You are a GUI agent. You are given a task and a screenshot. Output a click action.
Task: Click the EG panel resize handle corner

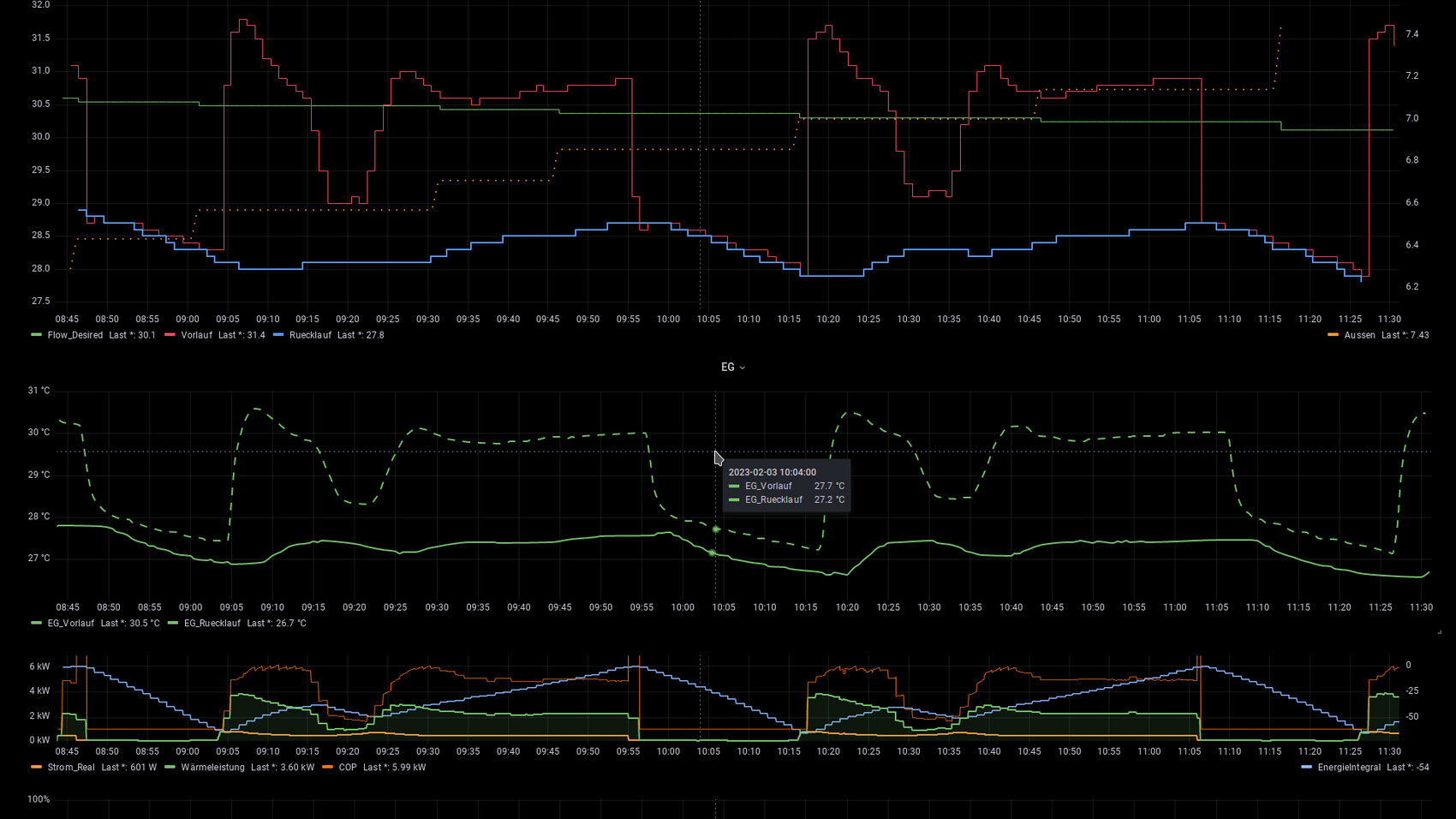click(1439, 631)
